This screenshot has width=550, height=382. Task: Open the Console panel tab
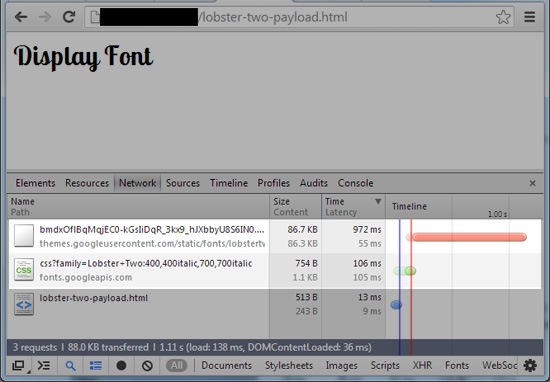355,183
